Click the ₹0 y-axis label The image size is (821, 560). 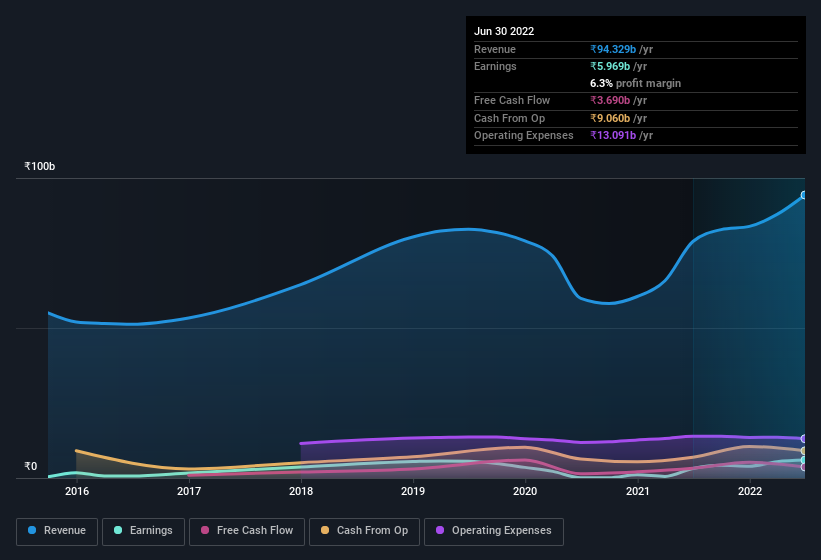click(30, 466)
